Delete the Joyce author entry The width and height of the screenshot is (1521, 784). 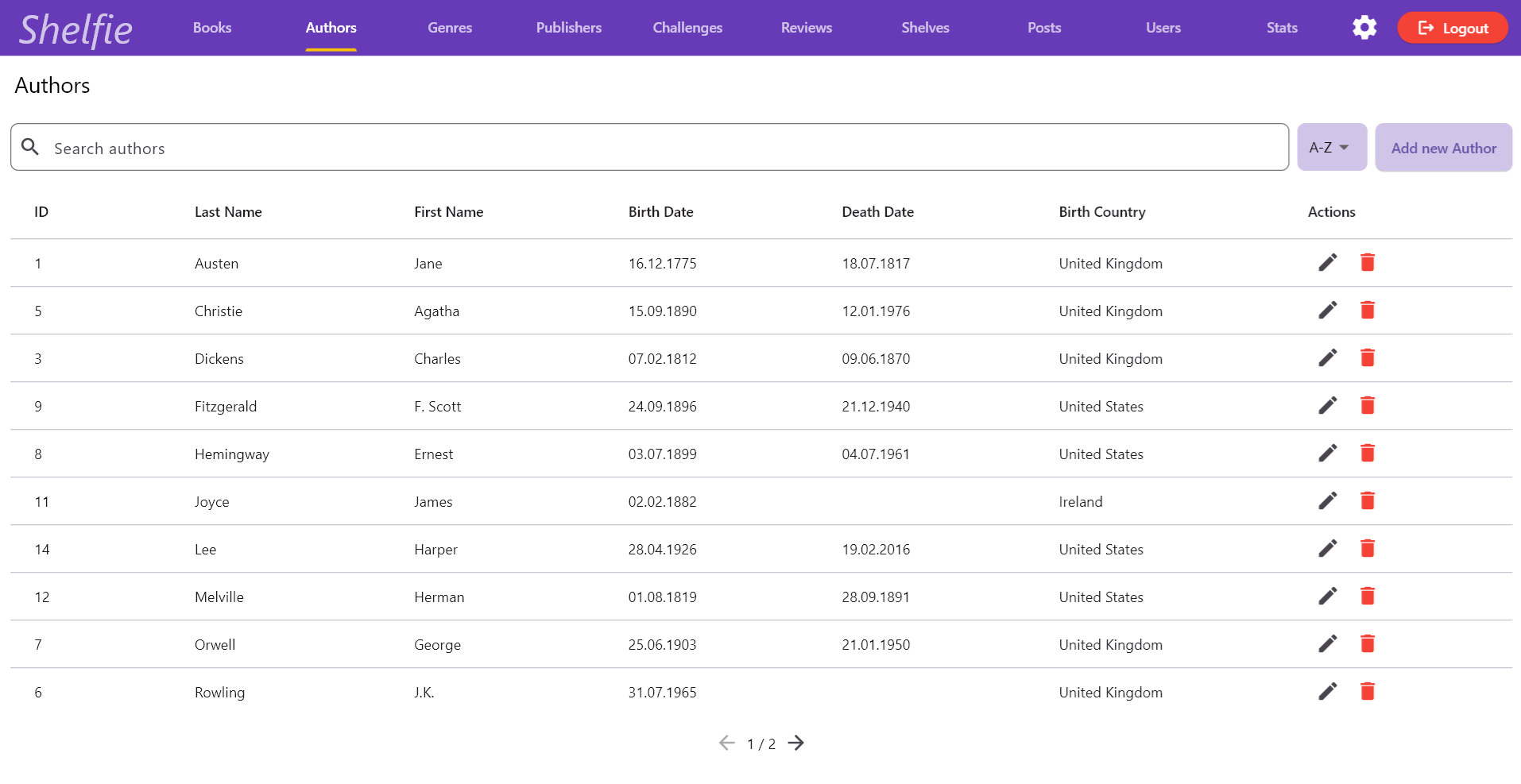tap(1368, 500)
